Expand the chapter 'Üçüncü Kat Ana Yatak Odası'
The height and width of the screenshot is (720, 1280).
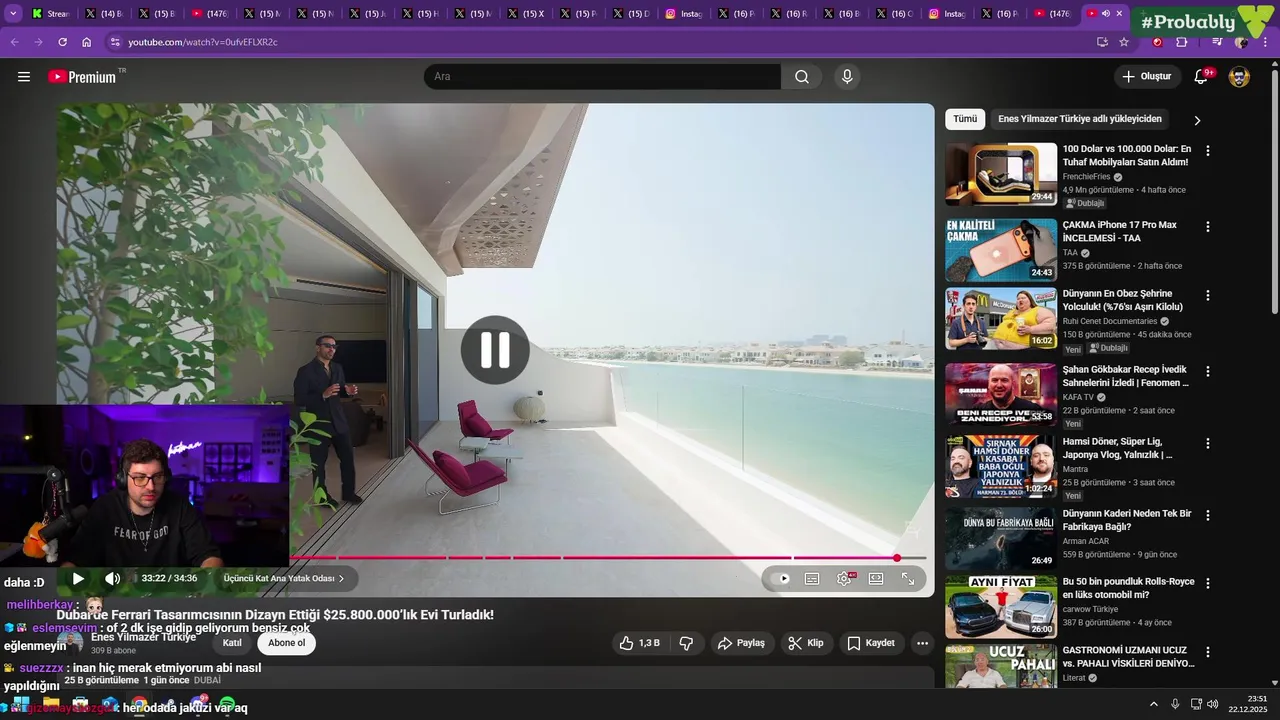coord(284,578)
